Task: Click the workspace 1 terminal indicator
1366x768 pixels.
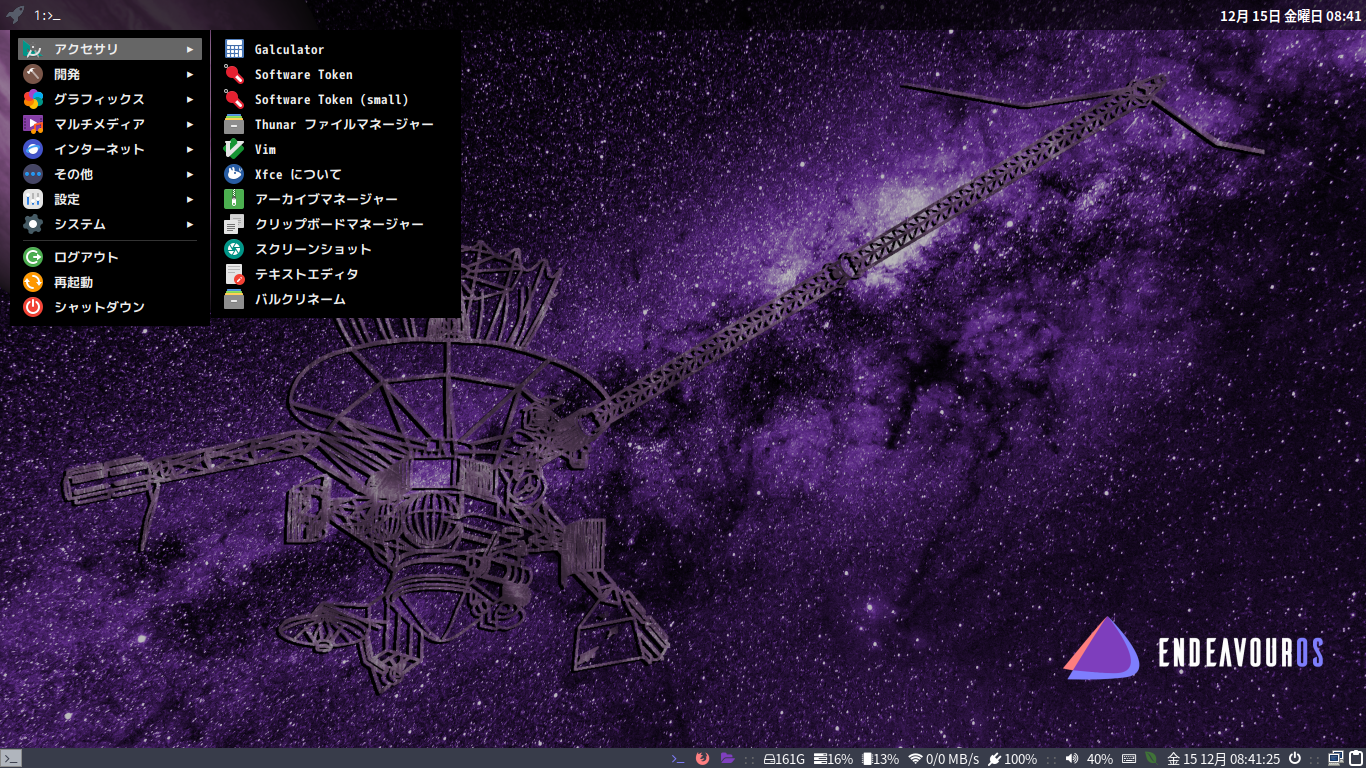Action: 47,15
